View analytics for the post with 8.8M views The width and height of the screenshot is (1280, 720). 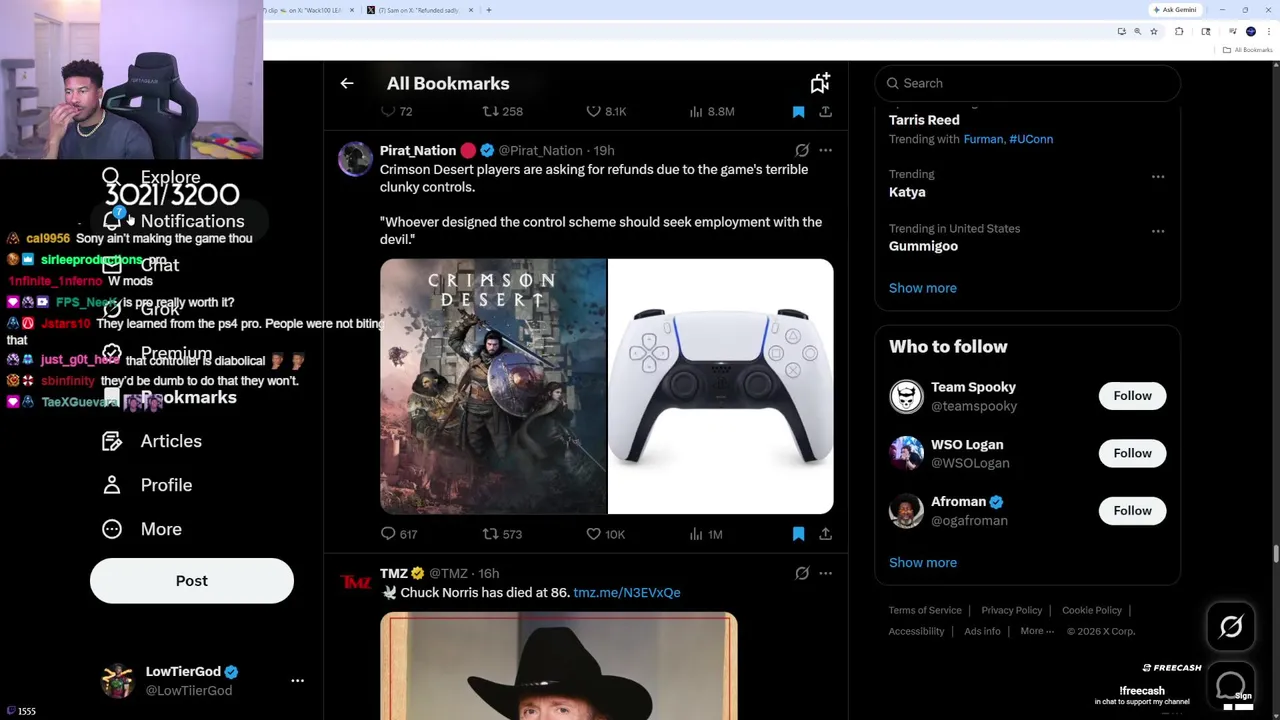[x=712, y=111]
